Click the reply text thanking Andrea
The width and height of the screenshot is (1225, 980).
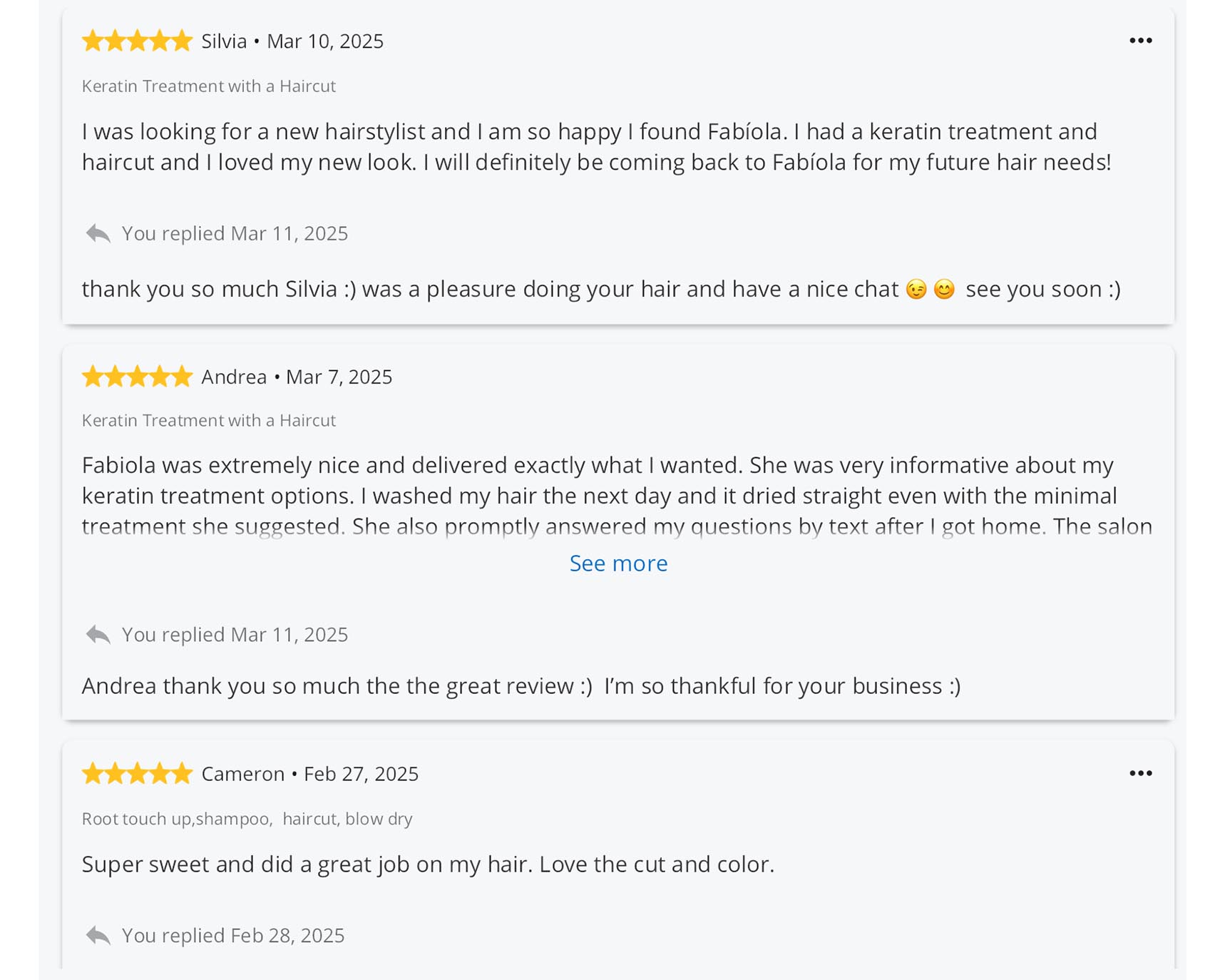coord(521,685)
